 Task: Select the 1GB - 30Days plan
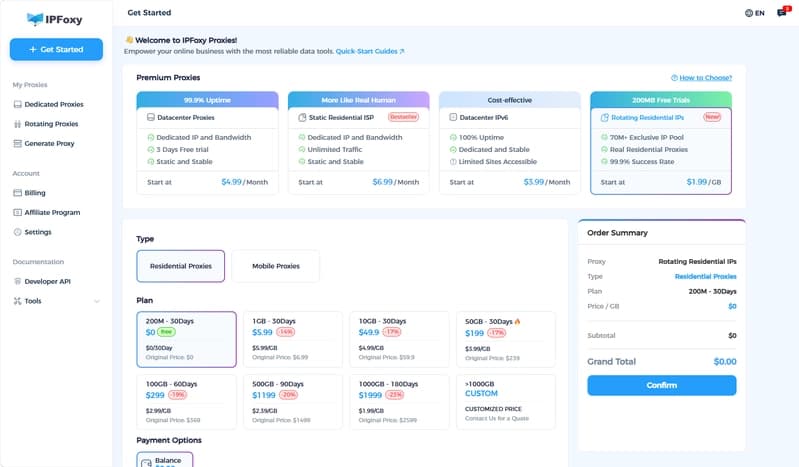[x=293, y=340]
